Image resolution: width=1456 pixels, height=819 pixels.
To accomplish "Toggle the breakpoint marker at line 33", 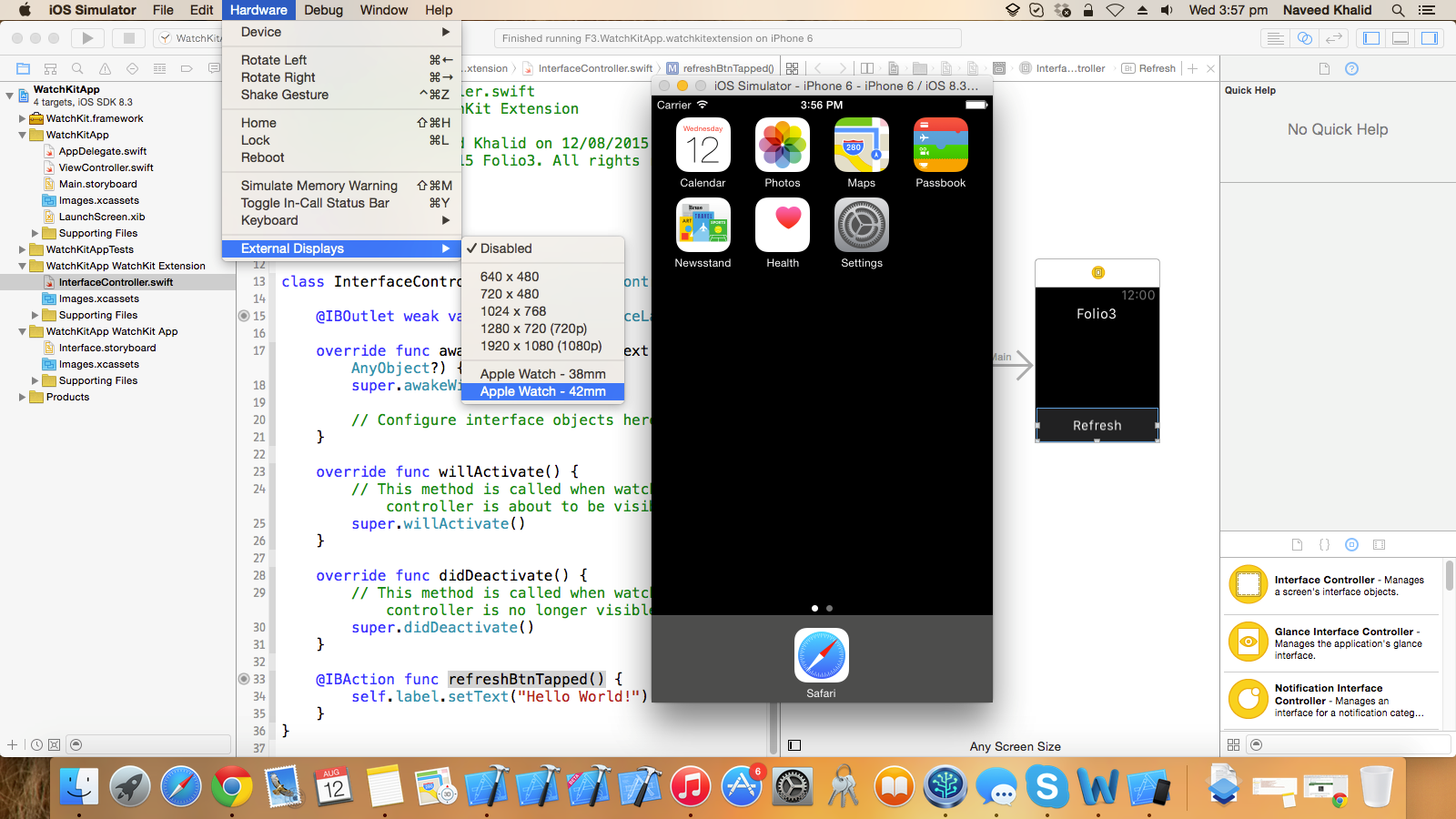I will 244,679.
